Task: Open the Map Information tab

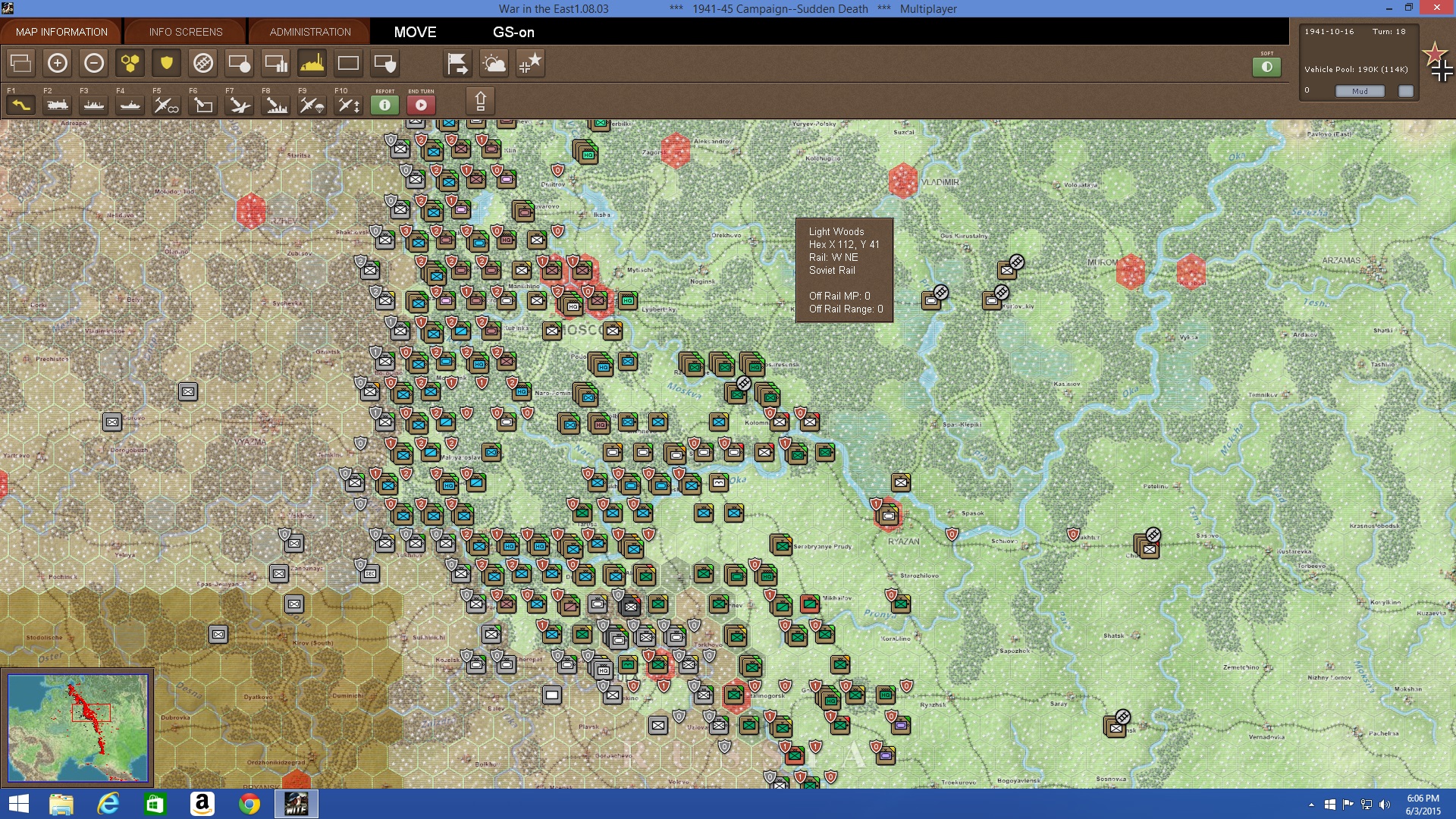Action: pos(61,32)
